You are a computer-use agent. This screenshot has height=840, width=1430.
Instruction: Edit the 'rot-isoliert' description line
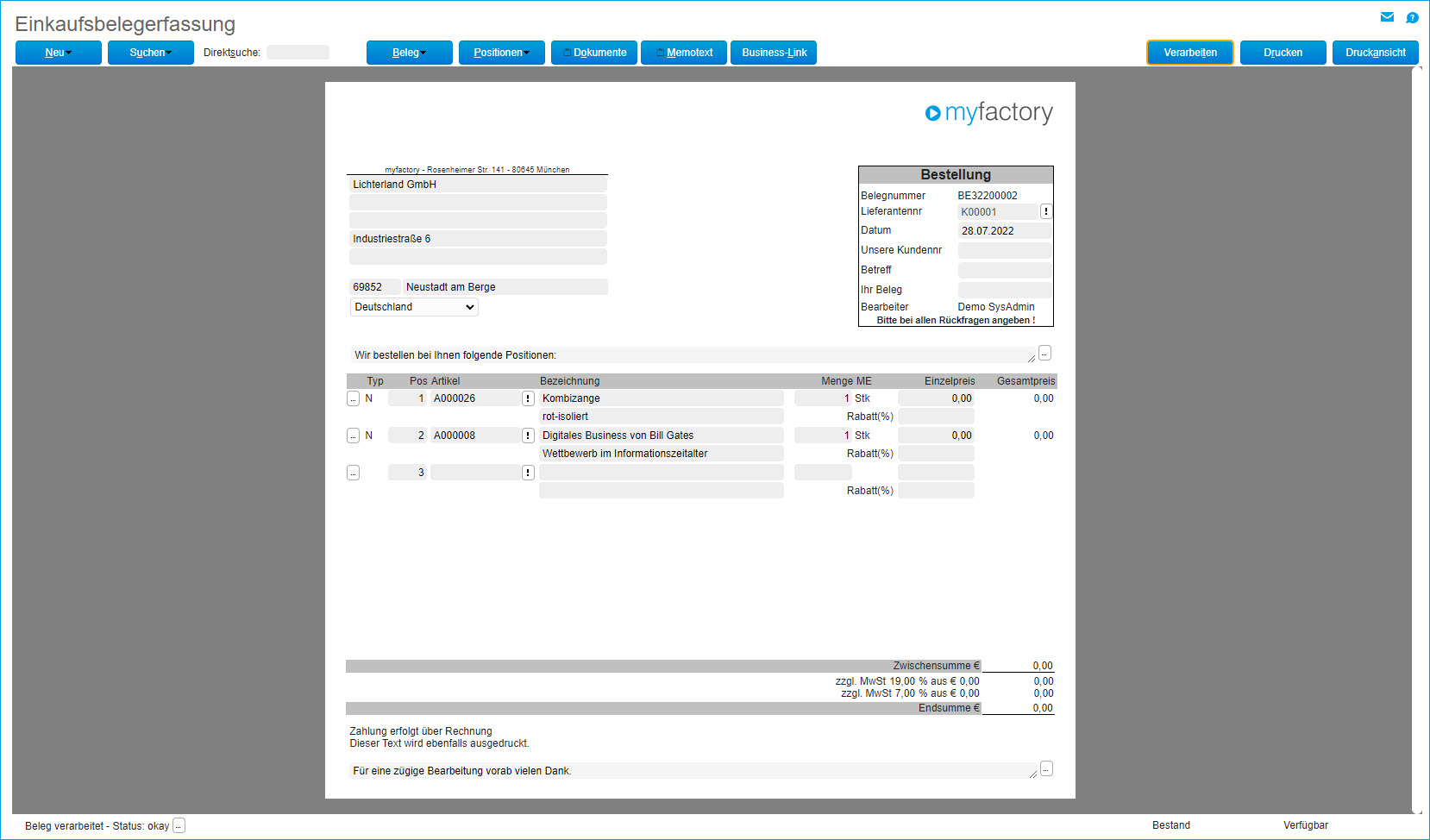point(662,417)
